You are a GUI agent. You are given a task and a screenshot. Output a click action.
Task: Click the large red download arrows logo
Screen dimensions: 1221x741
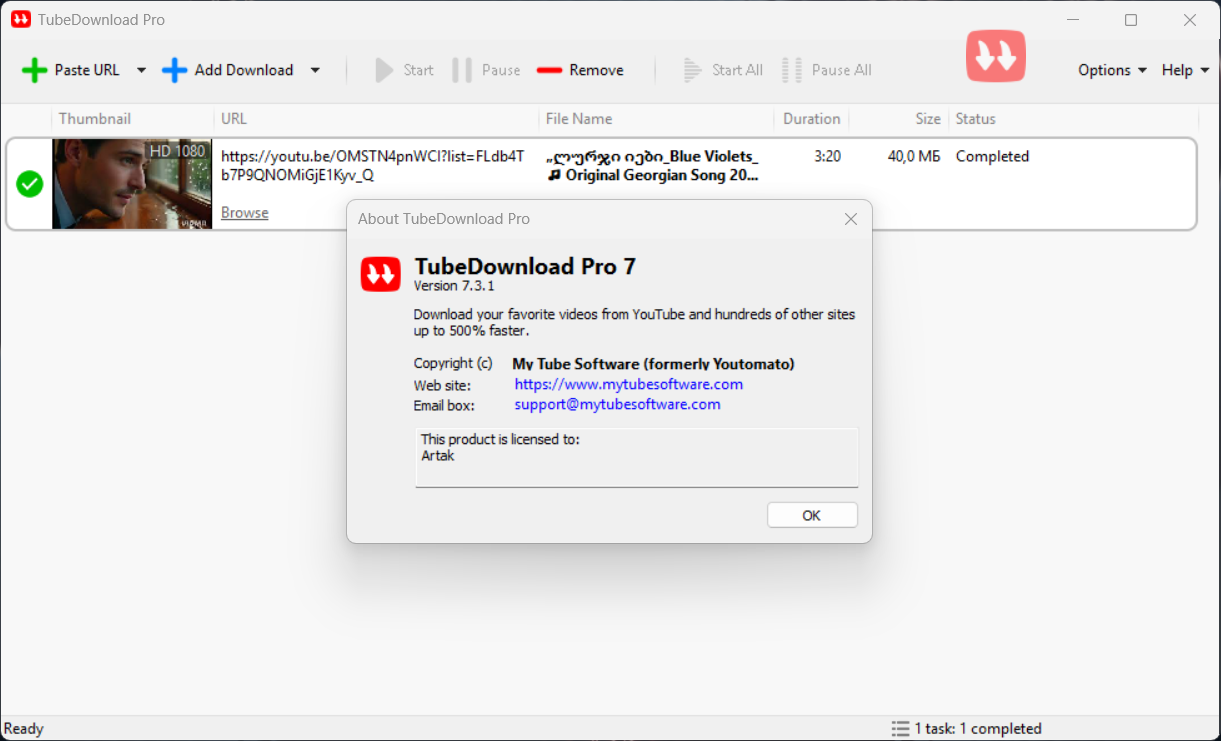(996, 56)
